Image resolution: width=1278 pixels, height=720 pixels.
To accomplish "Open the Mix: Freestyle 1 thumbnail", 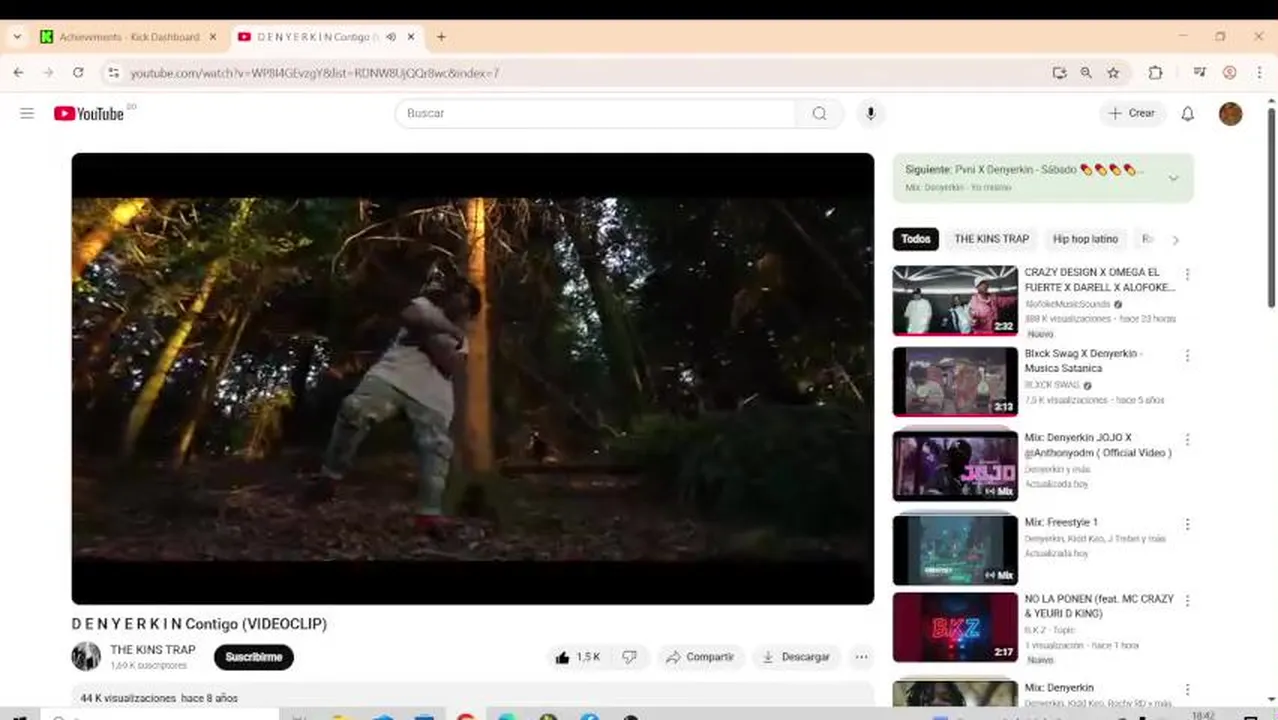I will tap(955, 550).
